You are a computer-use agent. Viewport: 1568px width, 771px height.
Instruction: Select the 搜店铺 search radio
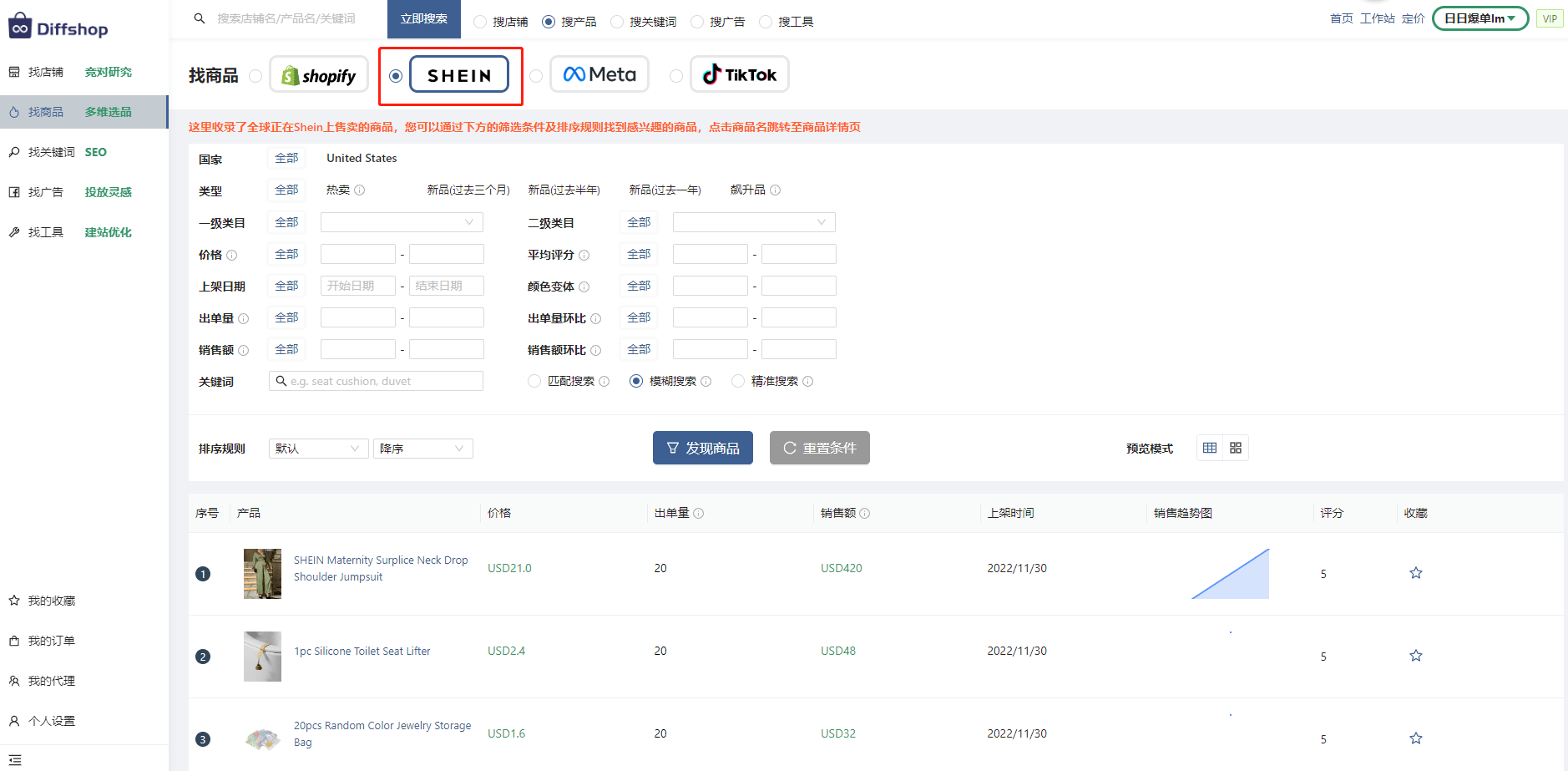[480, 22]
